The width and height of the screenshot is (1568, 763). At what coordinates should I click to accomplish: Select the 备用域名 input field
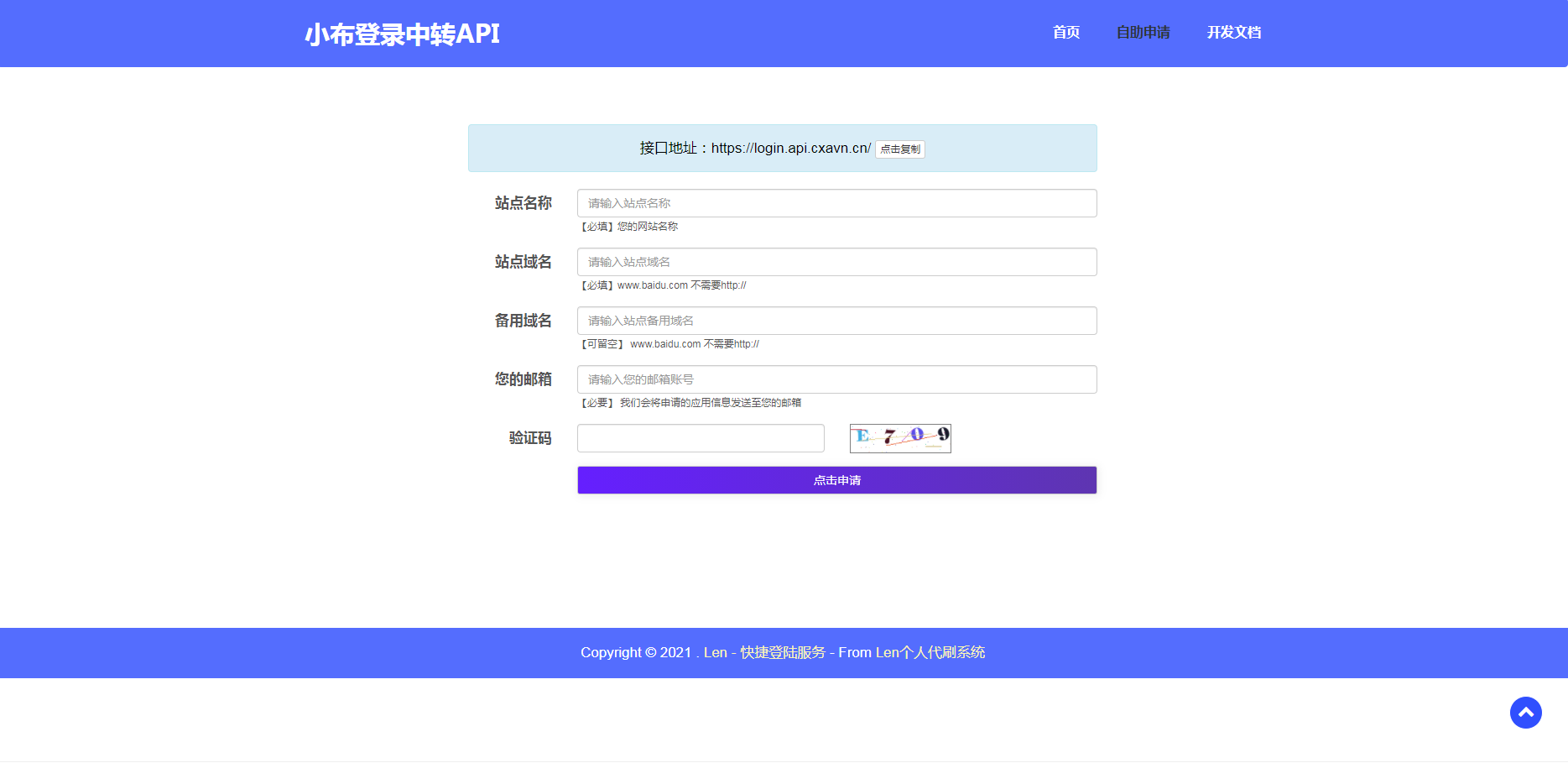pos(836,321)
